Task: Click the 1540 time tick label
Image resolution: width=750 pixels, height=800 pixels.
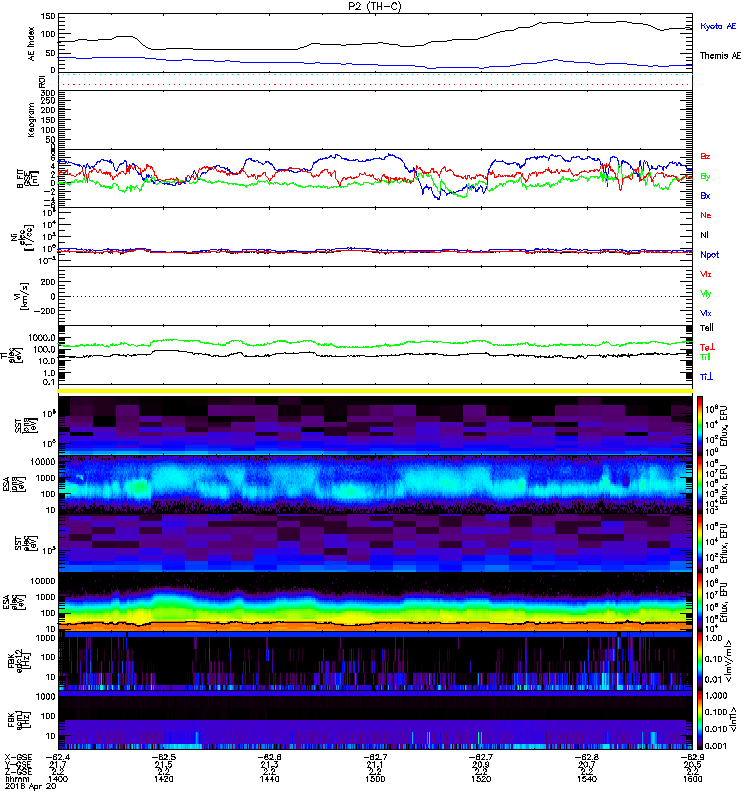Action: [x=587, y=779]
